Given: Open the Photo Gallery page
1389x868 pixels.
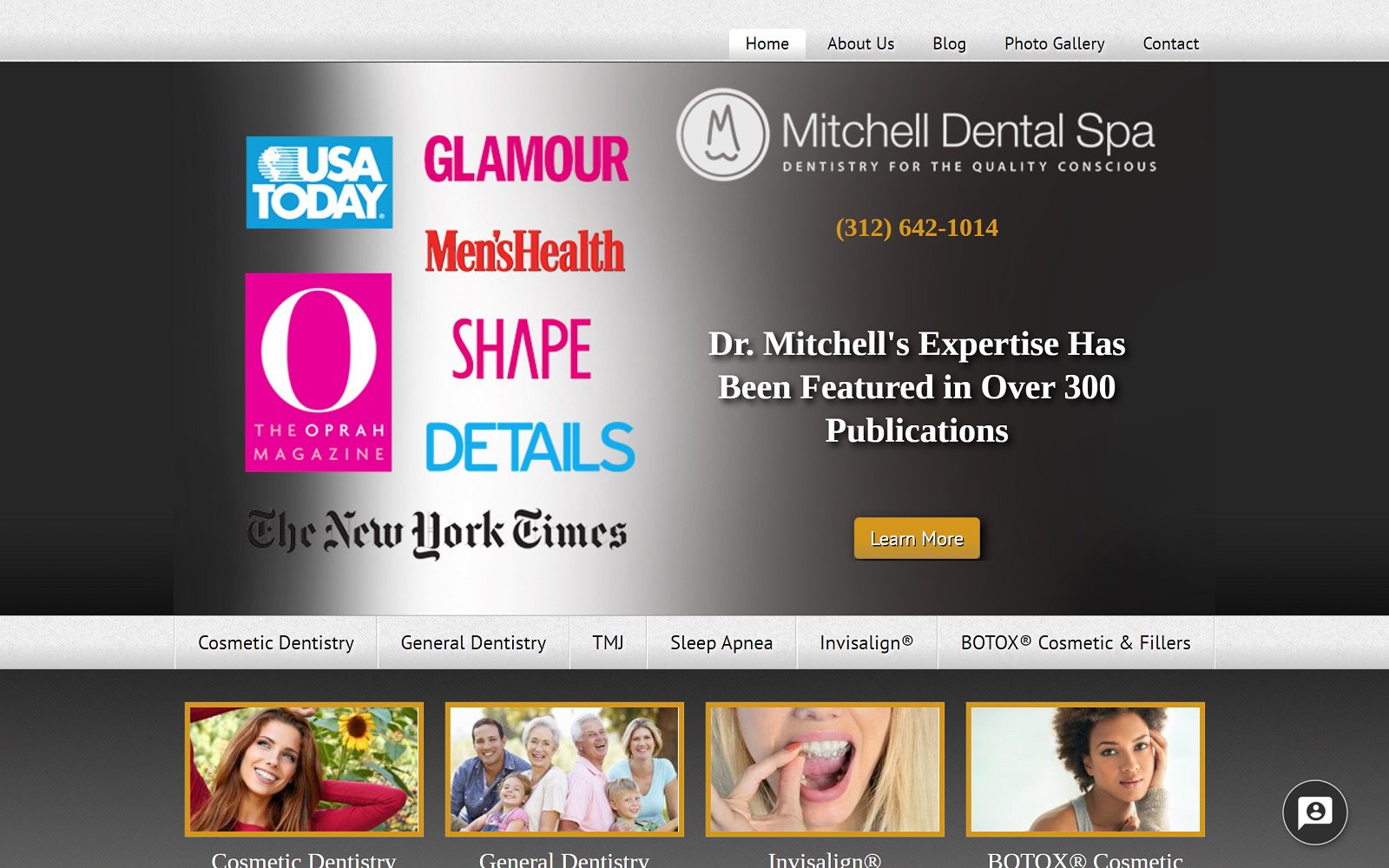Looking at the screenshot, I should 1054,44.
